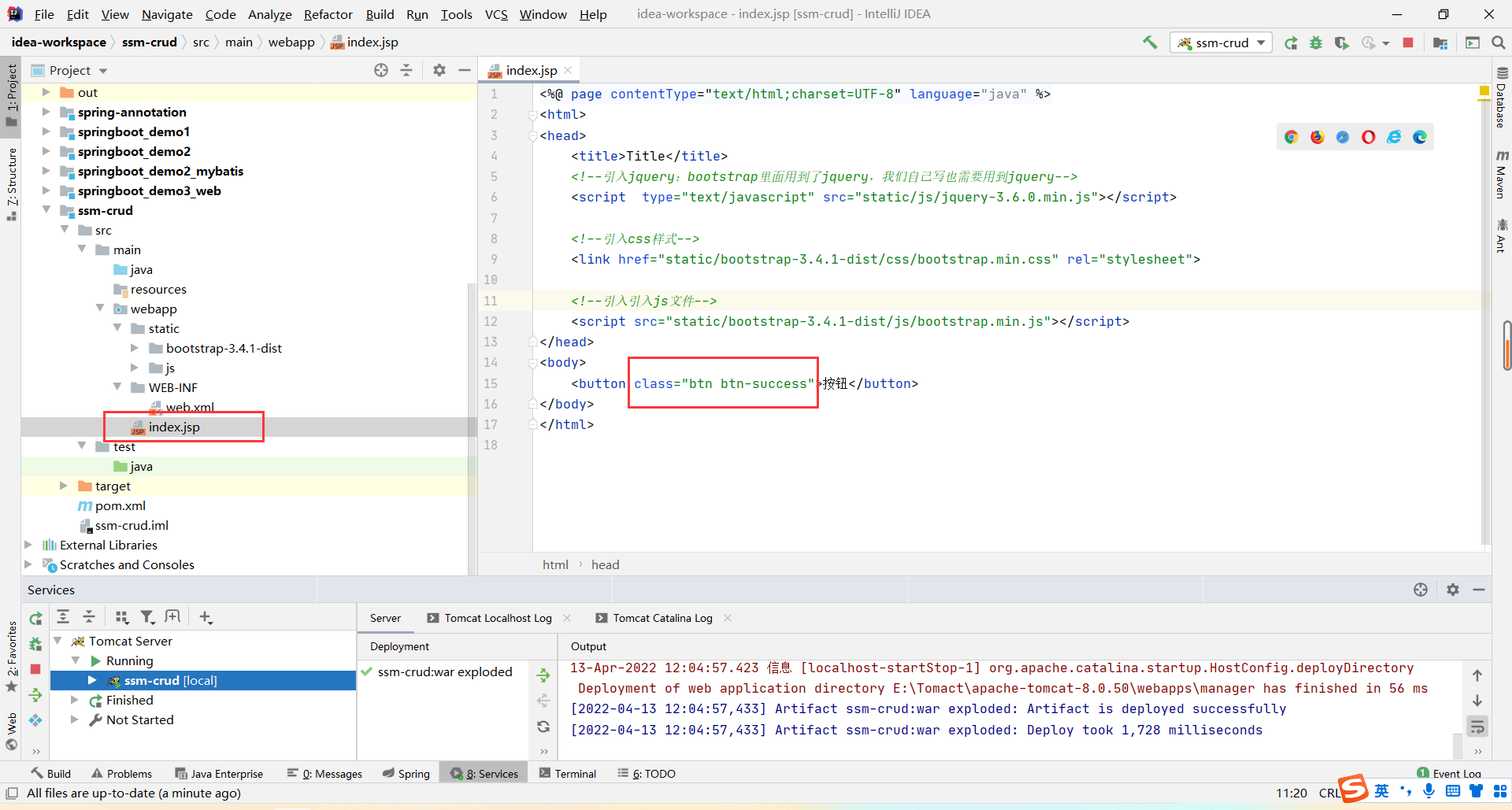Click Add Service plus button

click(206, 617)
